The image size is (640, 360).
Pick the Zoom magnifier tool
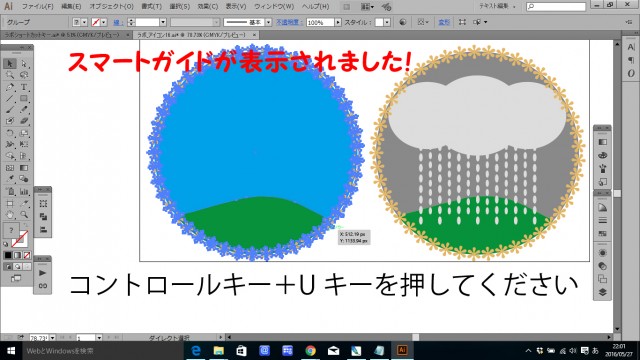24,215
